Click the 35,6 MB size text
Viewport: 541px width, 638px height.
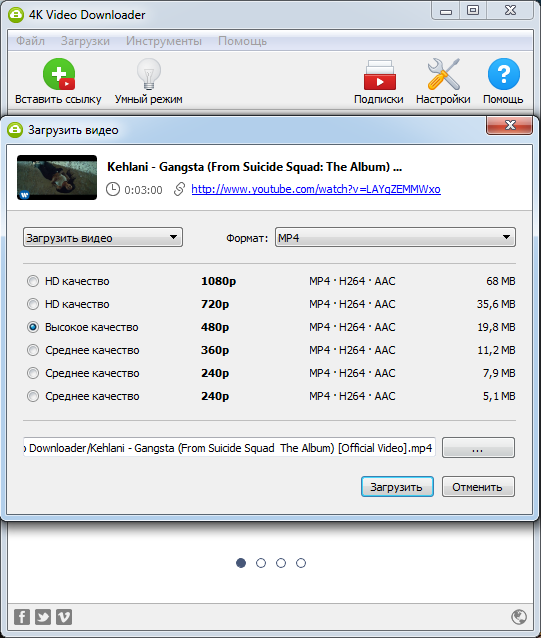click(496, 304)
